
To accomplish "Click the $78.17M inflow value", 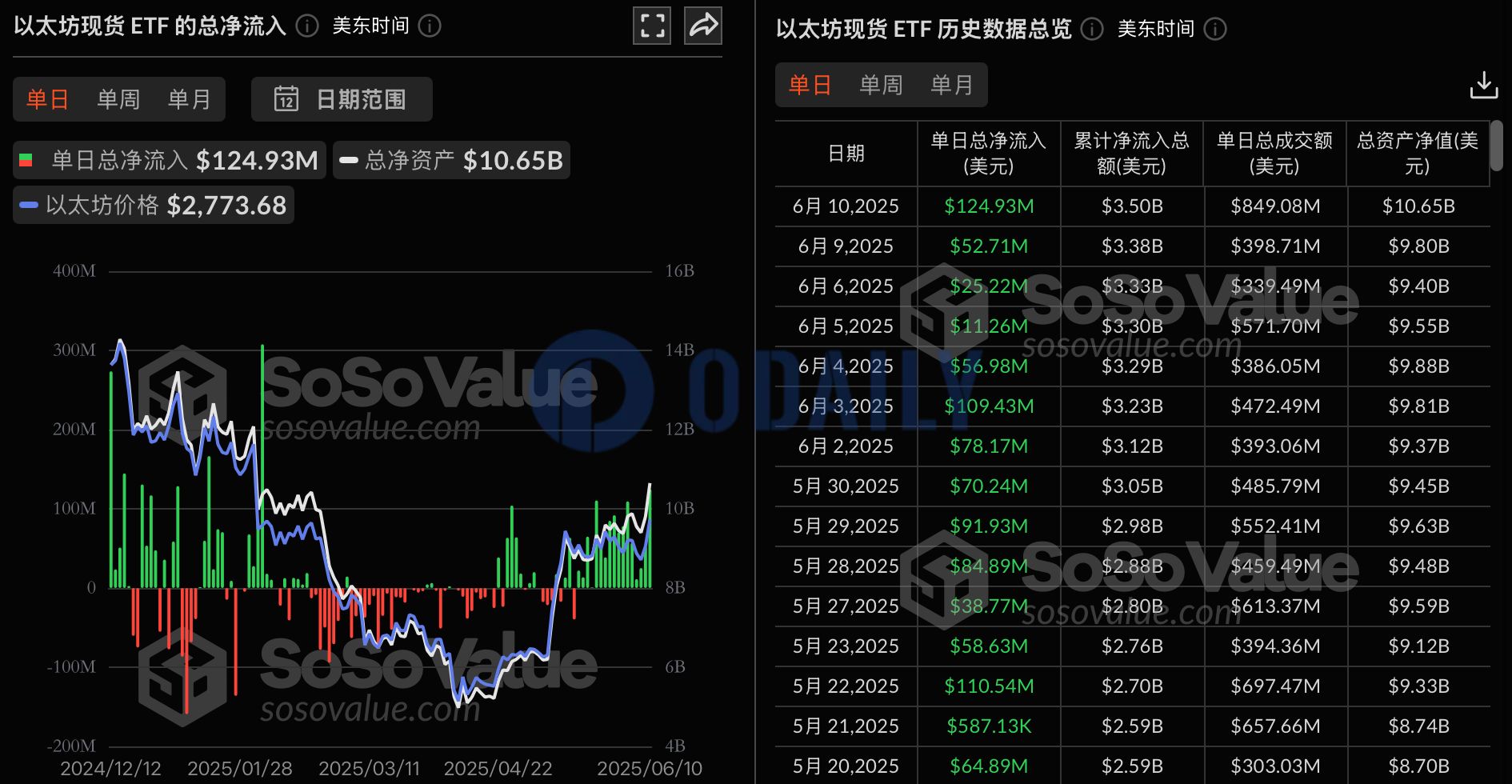I will pyautogui.click(x=989, y=446).
